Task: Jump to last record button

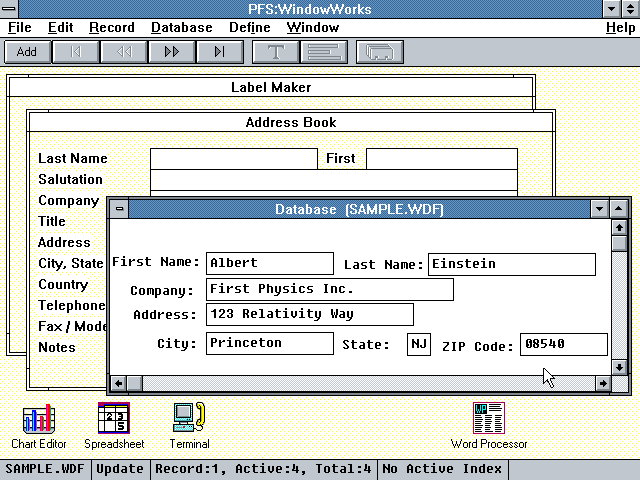Action: (220, 52)
